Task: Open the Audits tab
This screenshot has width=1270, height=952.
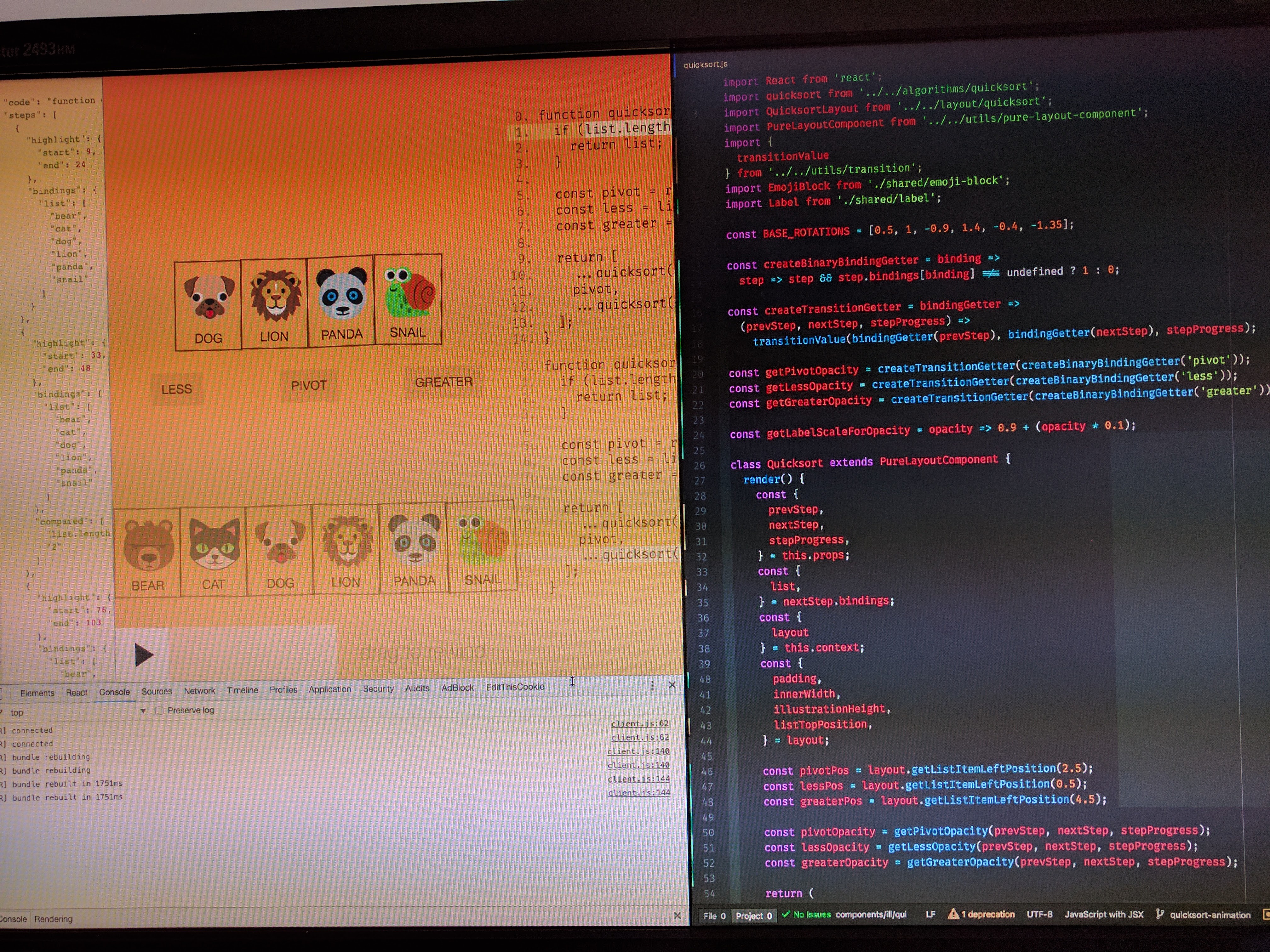Action: 417,688
